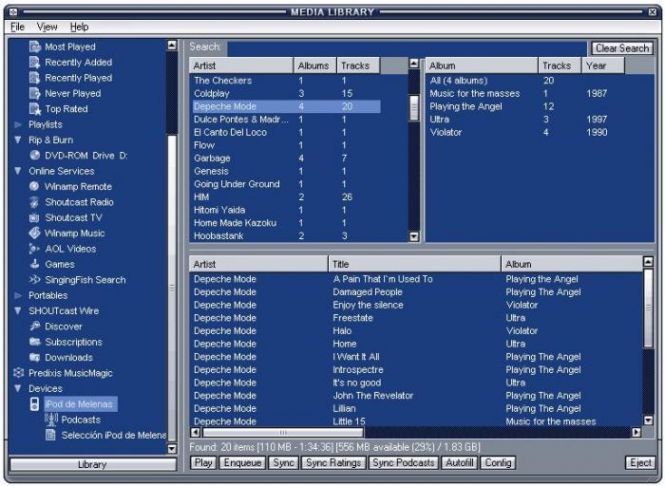Screen dimensions: 665x486
Task: Select the DVD-ROM Drive D: disc icon
Action: (x=35, y=156)
